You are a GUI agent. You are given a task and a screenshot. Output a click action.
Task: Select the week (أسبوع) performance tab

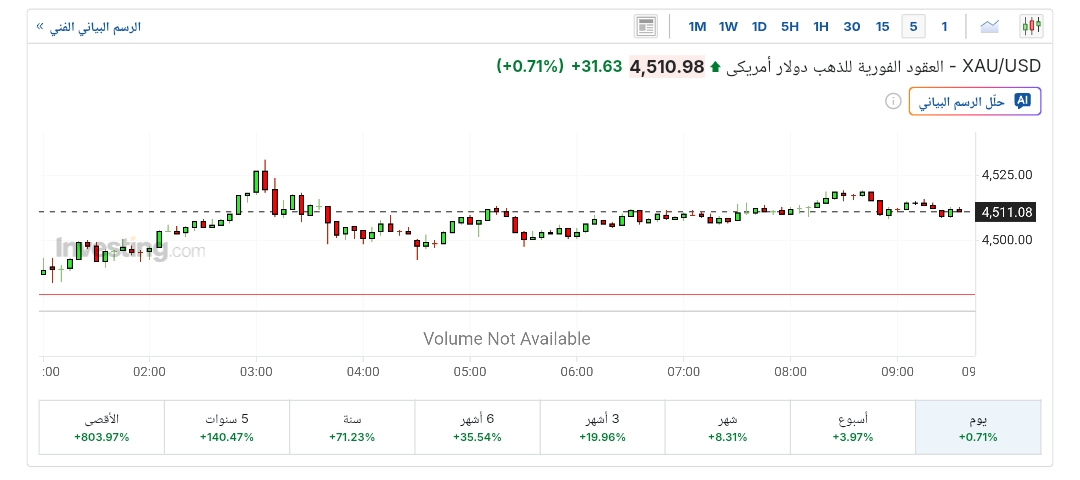(852, 427)
